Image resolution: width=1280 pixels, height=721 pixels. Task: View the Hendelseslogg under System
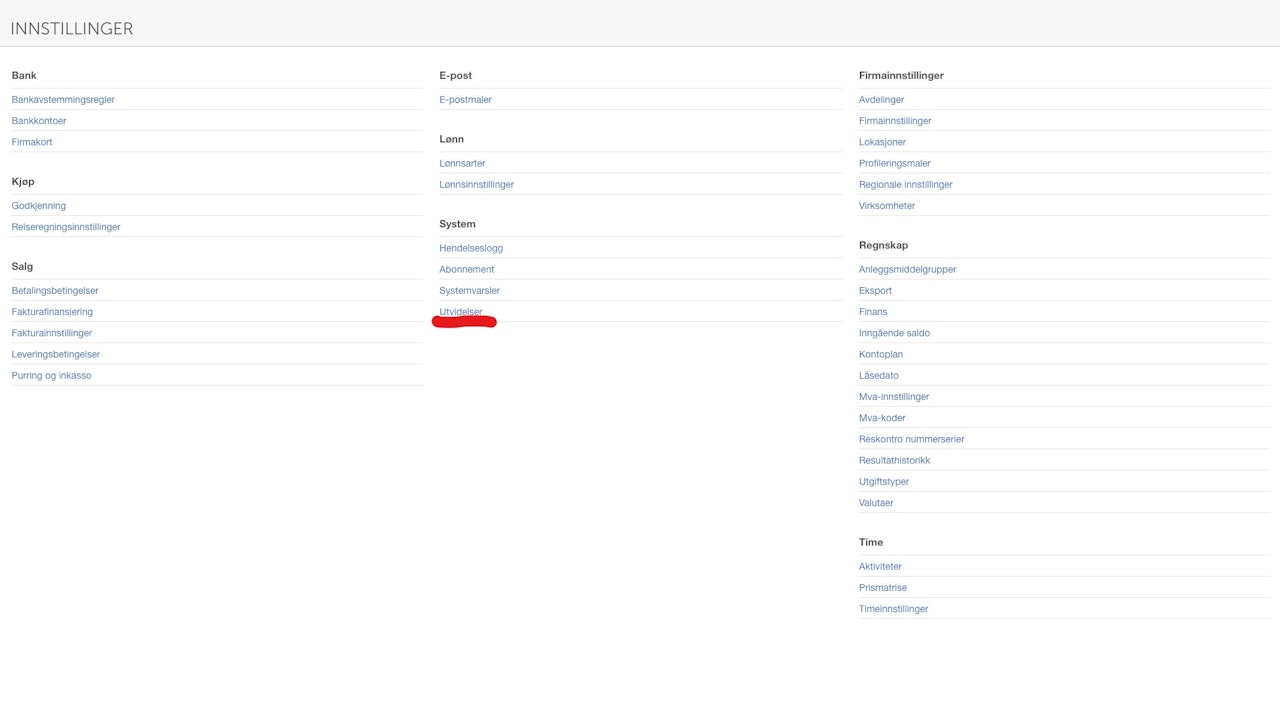point(471,248)
